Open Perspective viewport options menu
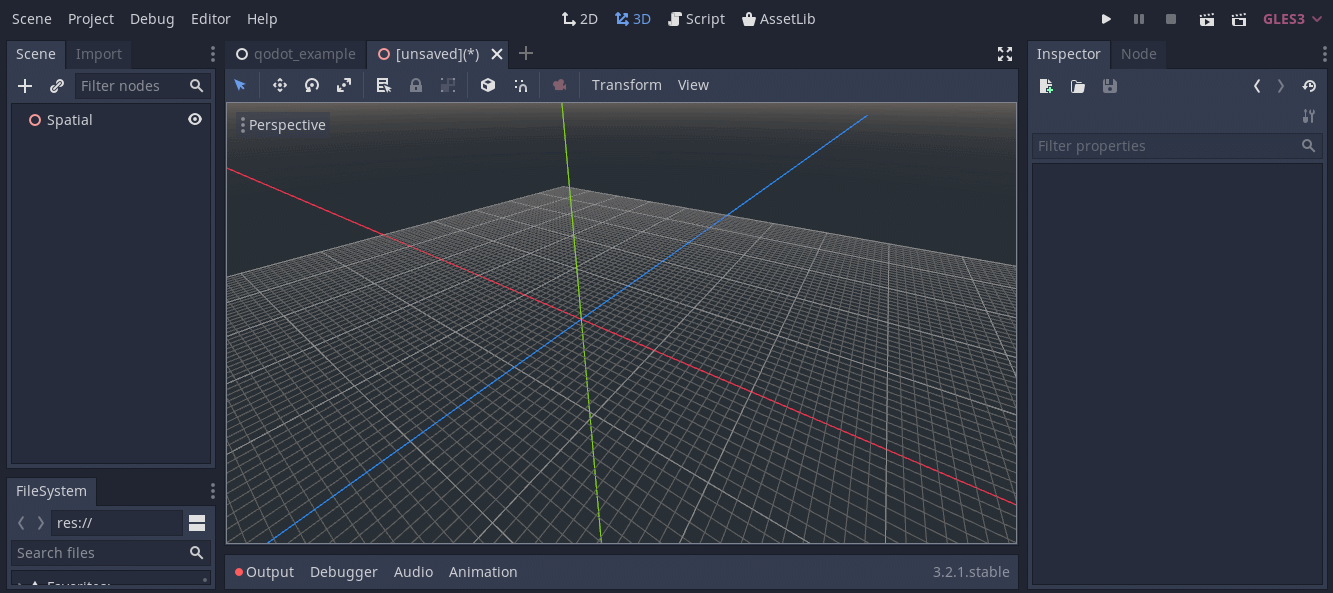 [x=283, y=125]
